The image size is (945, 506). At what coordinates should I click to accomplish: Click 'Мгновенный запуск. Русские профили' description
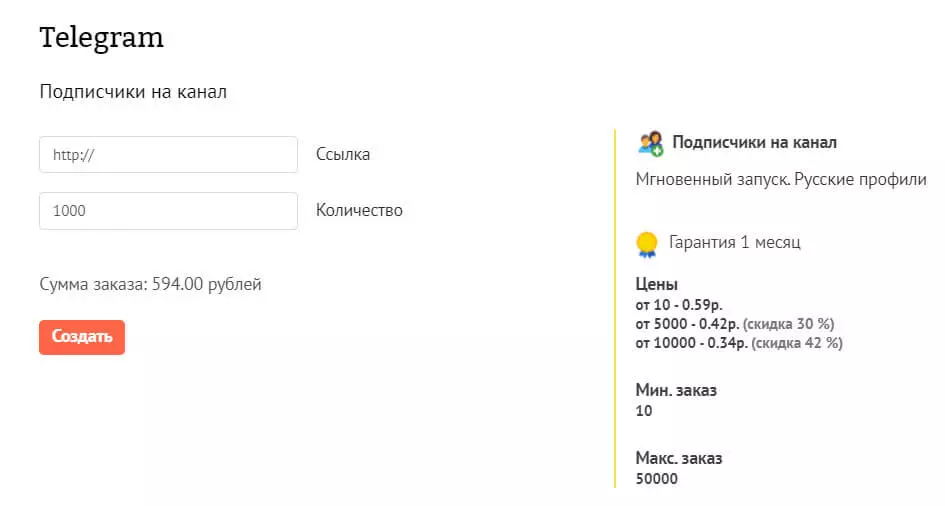(781, 180)
